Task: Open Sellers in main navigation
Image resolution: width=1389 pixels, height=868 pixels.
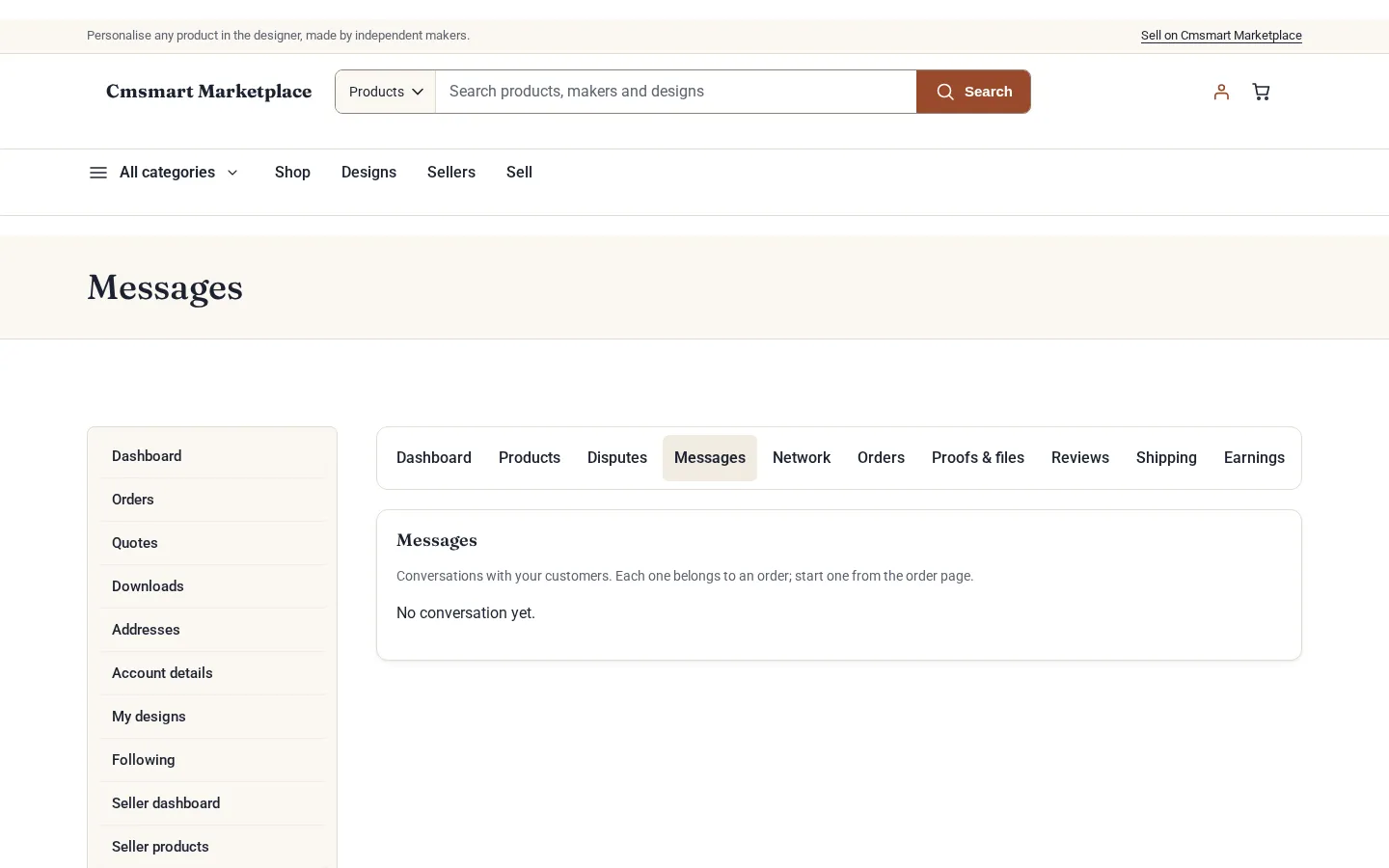Action: pyautogui.click(x=451, y=173)
